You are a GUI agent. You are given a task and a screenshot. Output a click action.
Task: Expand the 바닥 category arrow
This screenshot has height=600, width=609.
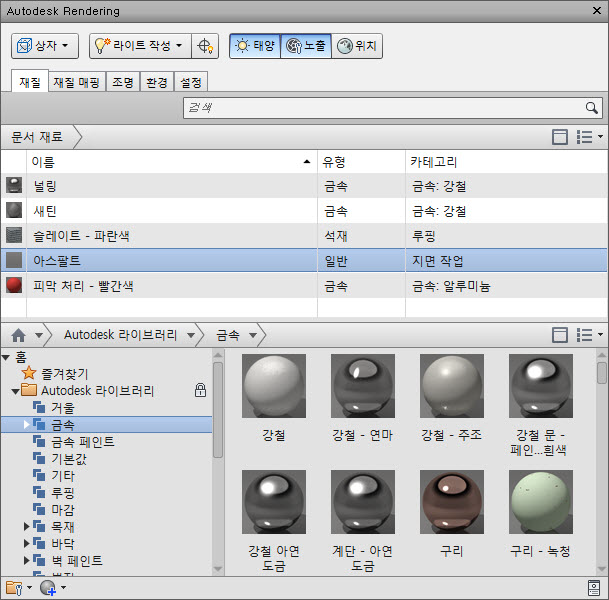(x=26, y=543)
